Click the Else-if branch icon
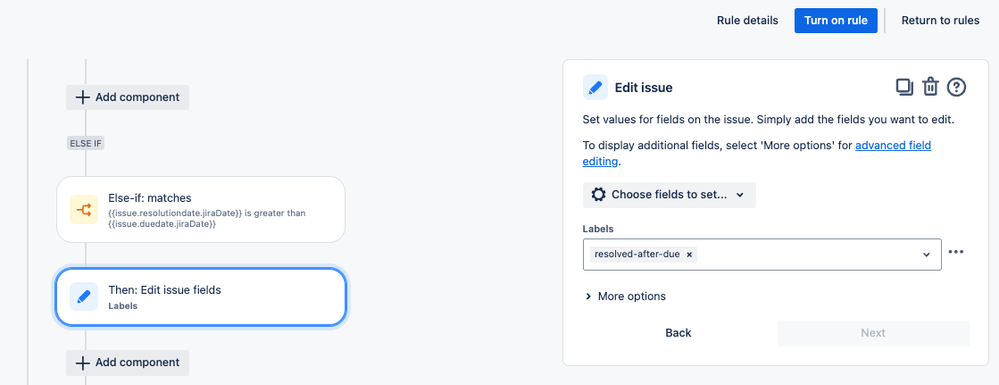This screenshot has width=999, height=385. [83, 209]
